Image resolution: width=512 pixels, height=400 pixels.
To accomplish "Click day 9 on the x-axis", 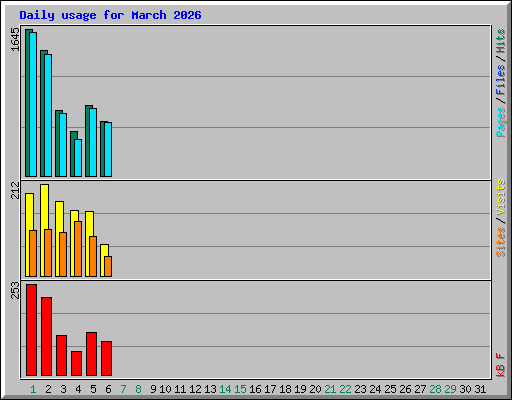I will 153,389.
